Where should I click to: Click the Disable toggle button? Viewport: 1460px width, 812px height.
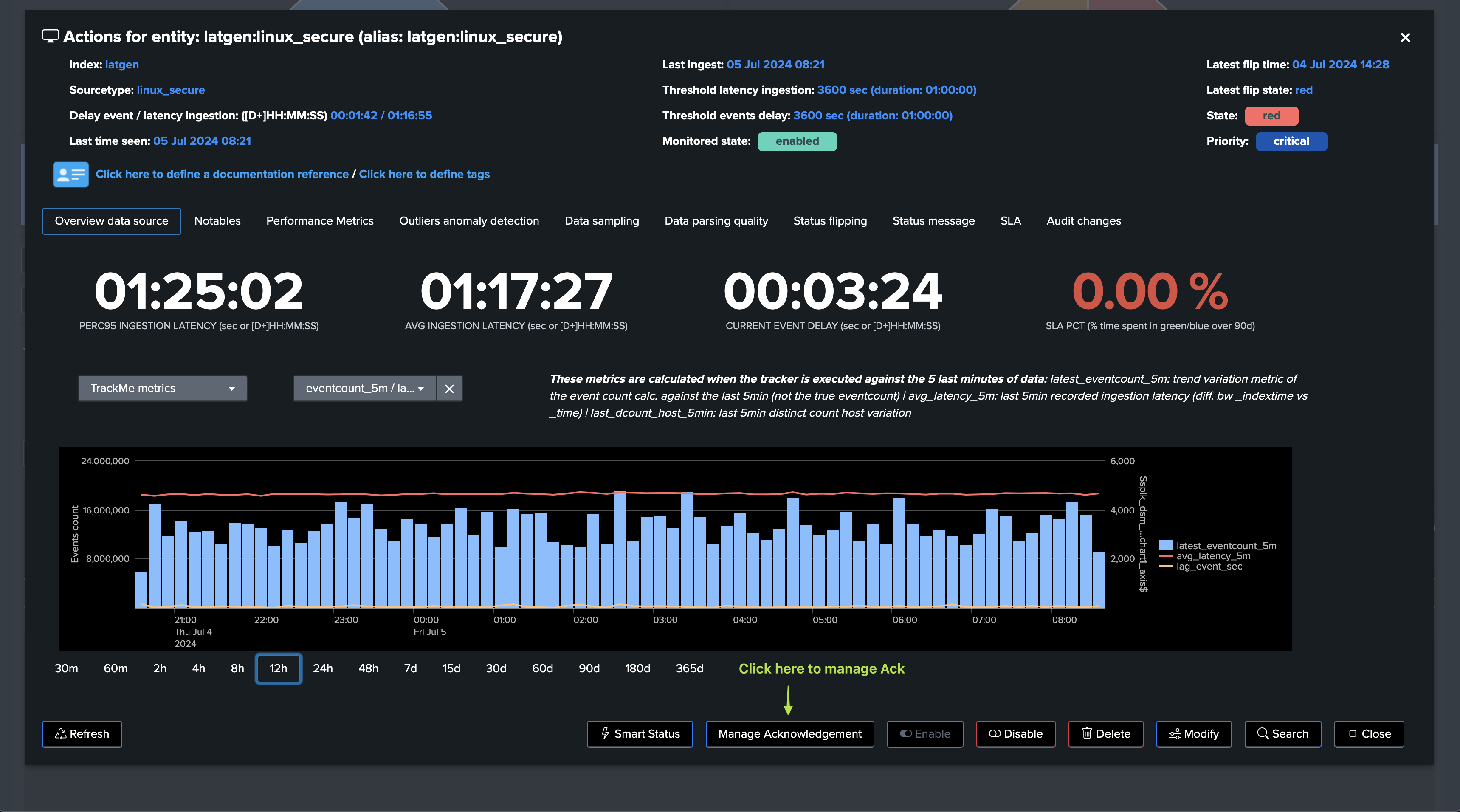pos(1015,734)
